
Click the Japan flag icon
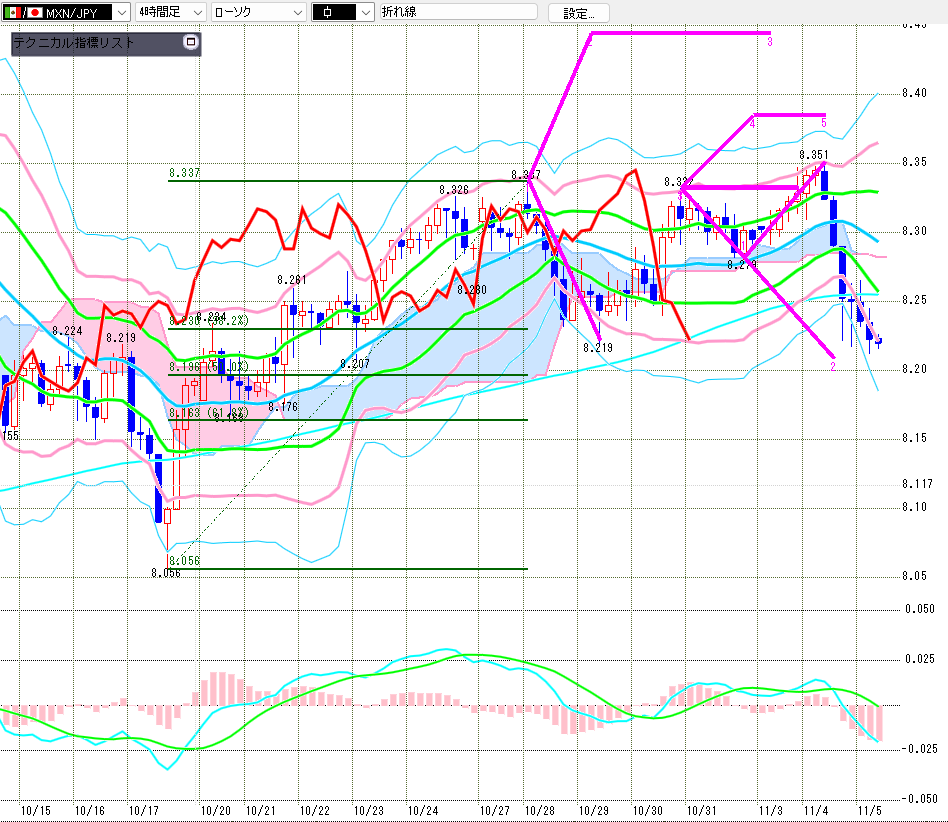(x=35, y=12)
